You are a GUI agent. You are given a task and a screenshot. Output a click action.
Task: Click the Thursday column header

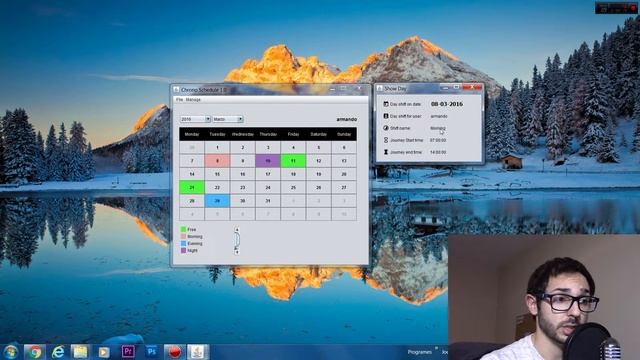coord(268,134)
